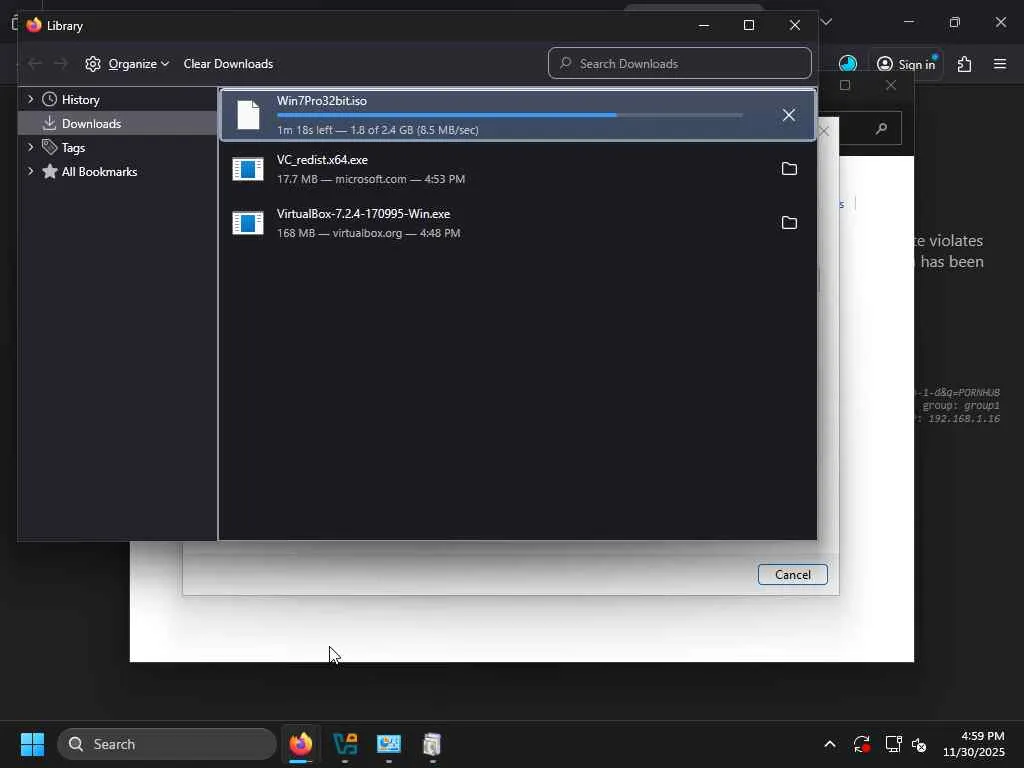Click the VirtualBox installer file icon
Image resolution: width=1024 pixels, height=768 pixels.
pos(248,223)
